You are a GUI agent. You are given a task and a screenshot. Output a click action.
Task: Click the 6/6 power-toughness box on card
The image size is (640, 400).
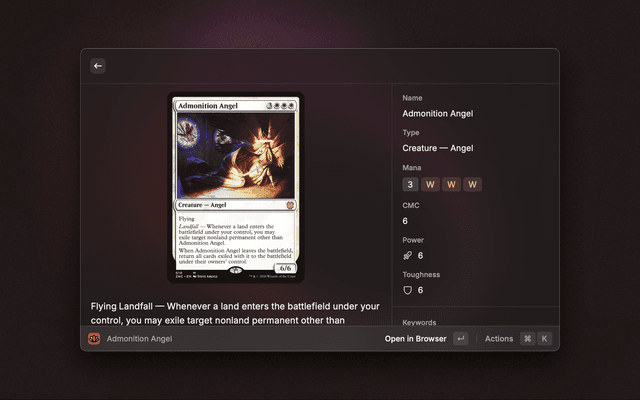point(284,269)
